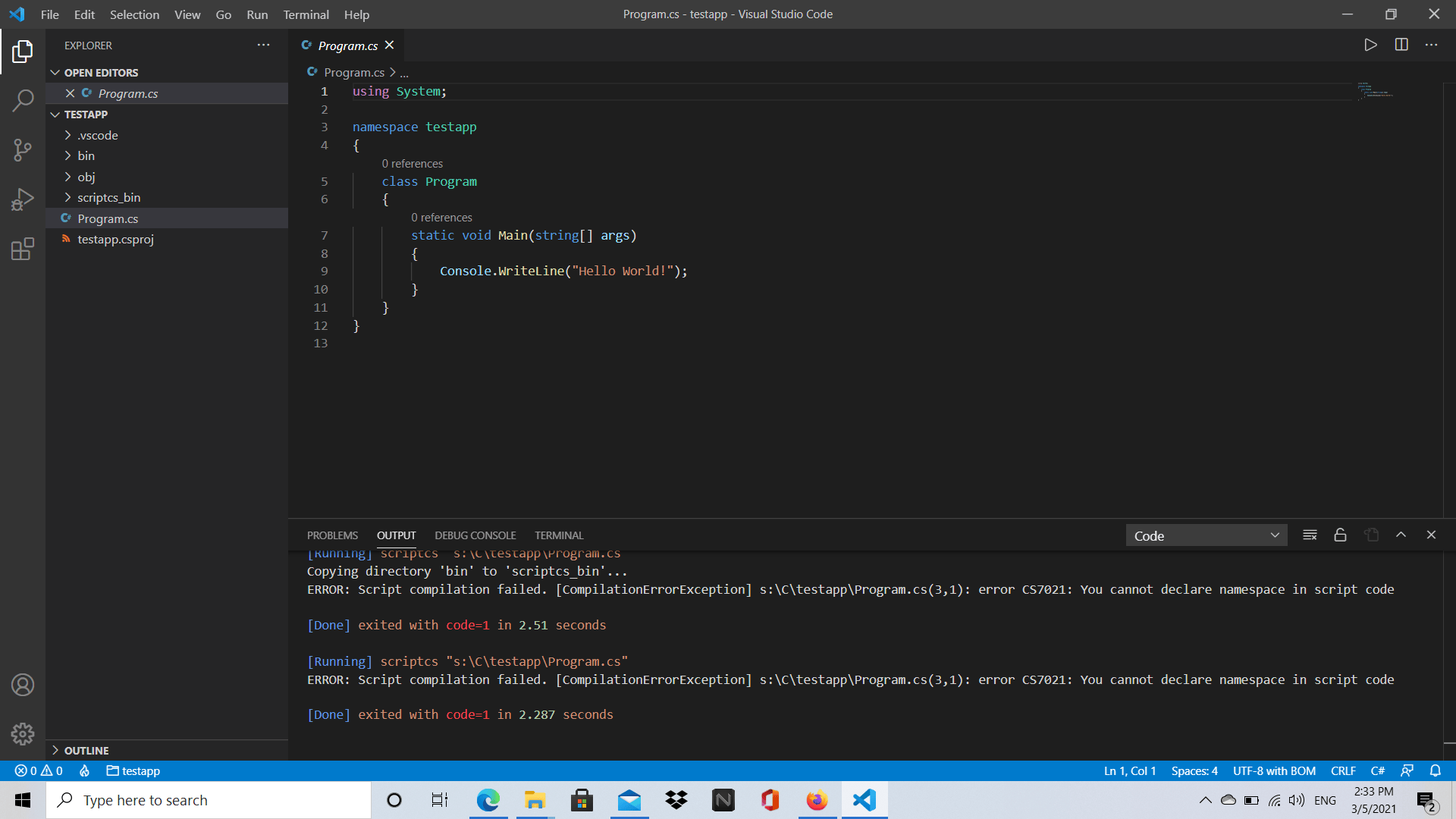Split the editor to the right

pyautogui.click(x=1401, y=45)
